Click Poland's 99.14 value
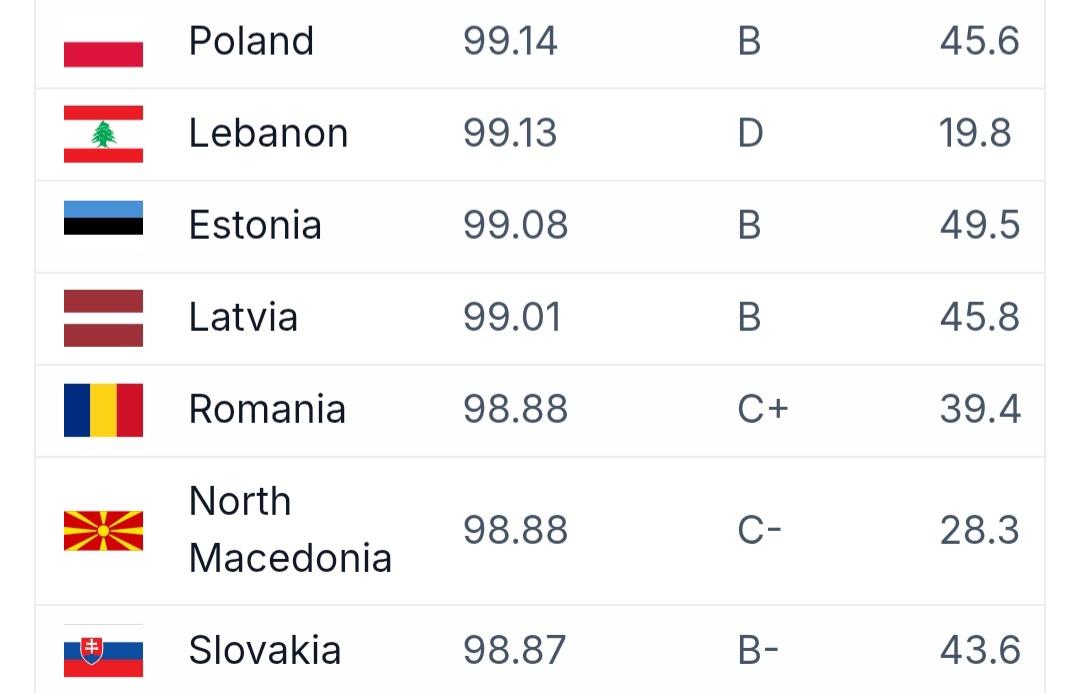 pos(510,42)
